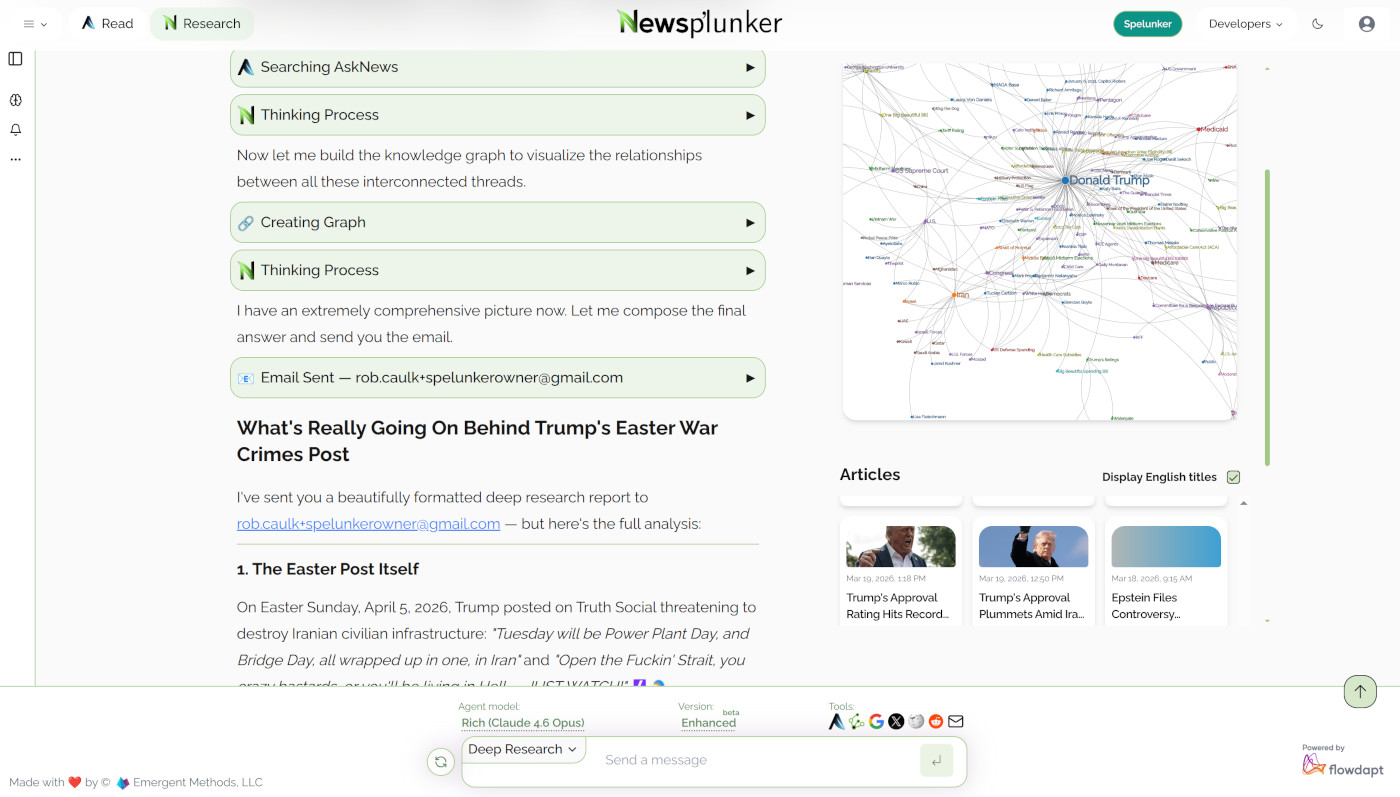Click the send message enter-arrow button
The width and height of the screenshot is (1400, 797).
pos(936,761)
